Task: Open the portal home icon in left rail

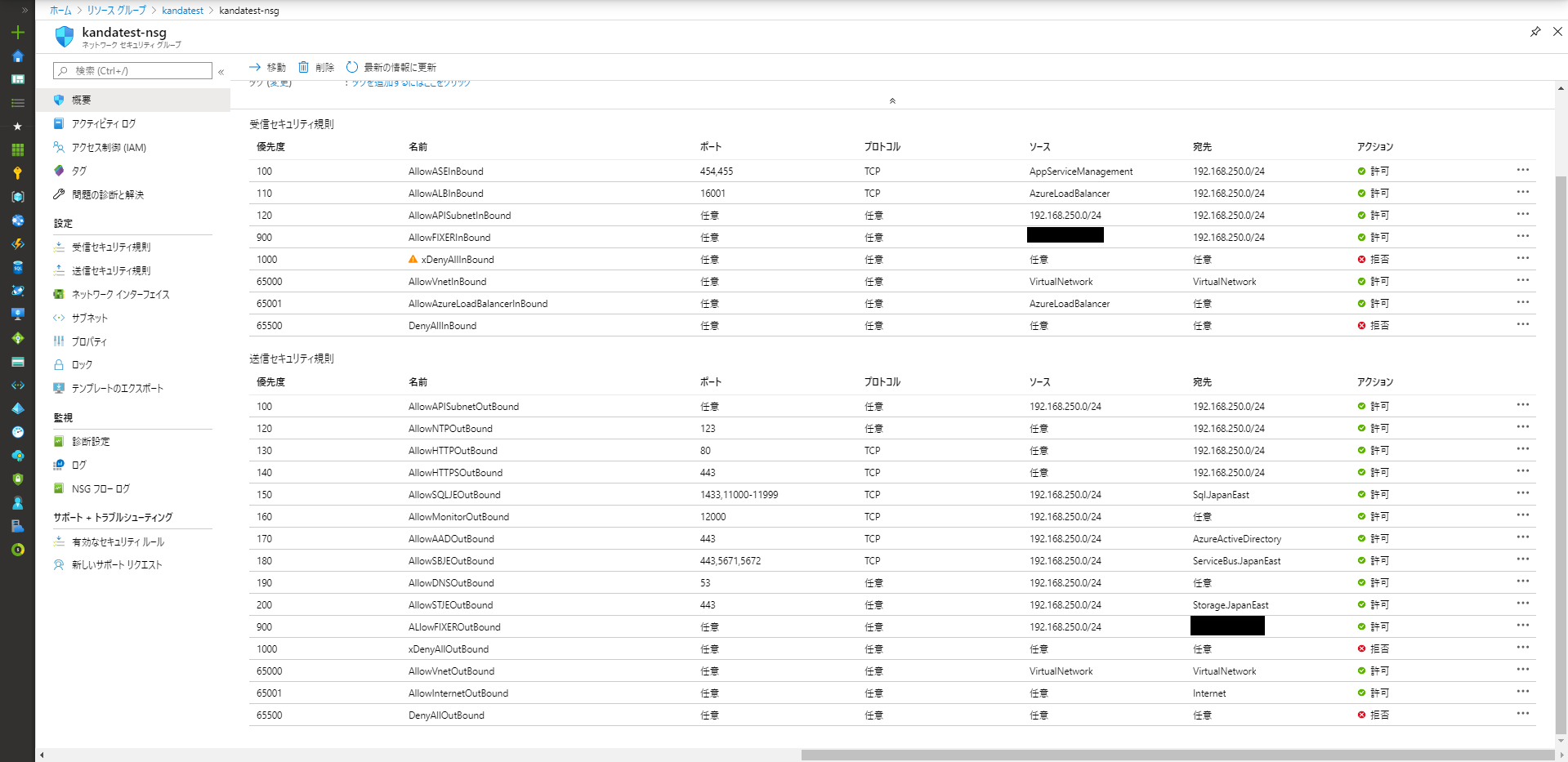Action: click(x=17, y=56)
